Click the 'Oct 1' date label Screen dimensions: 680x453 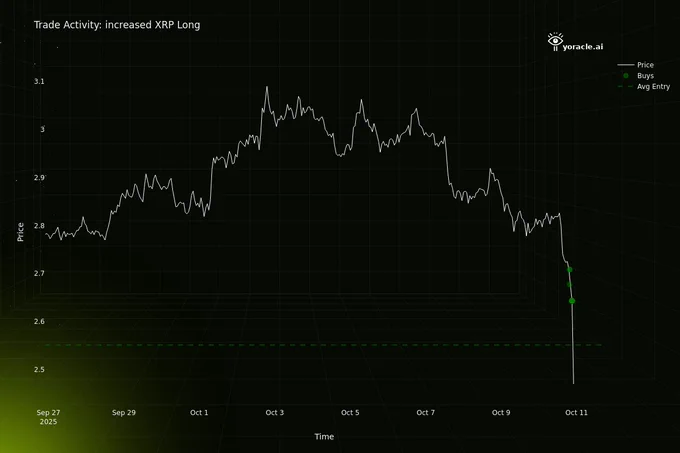tap(199, 413)
